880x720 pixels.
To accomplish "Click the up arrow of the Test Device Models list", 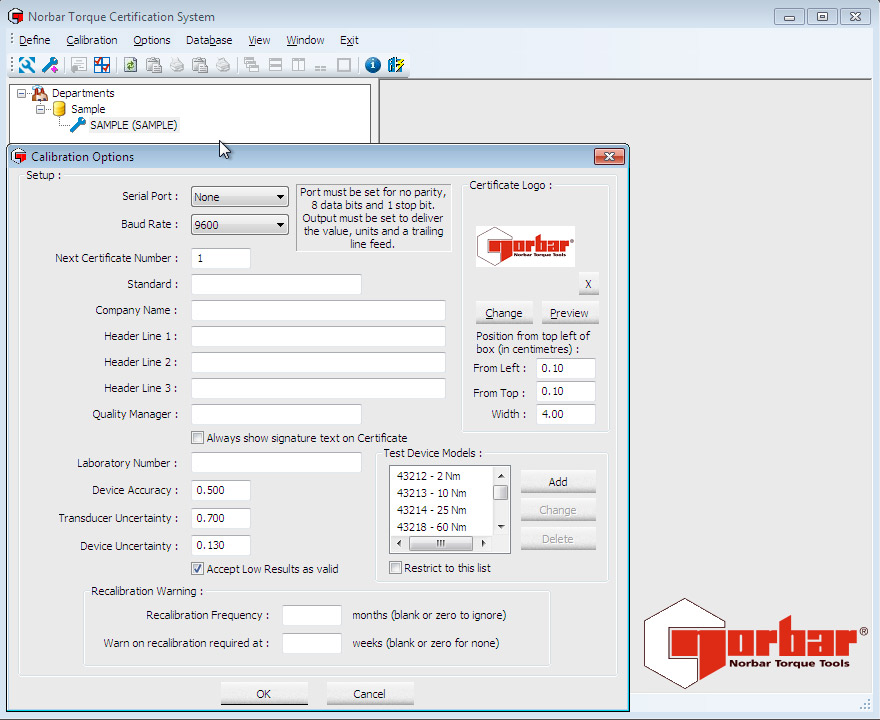I will [501, 476].
